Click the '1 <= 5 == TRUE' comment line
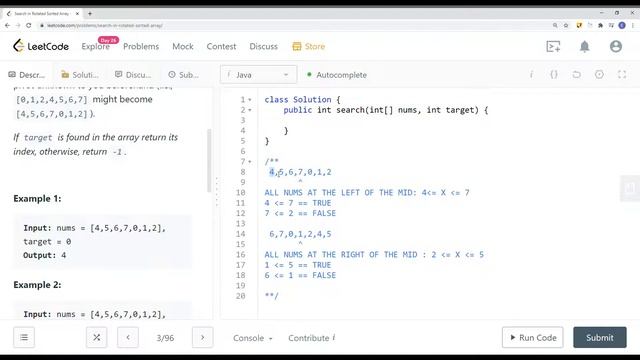This screenshot has width=640, height=360. pyautogui.click(x=298, y=265)
